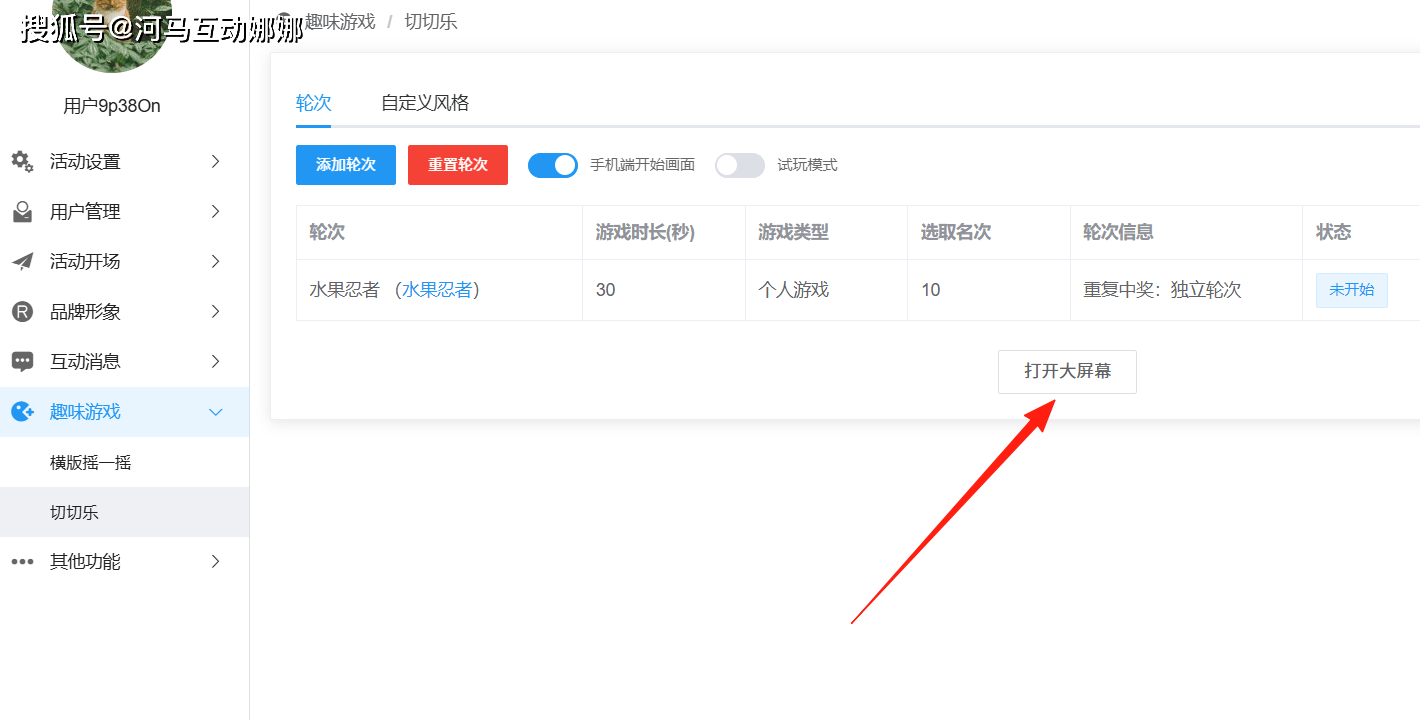Expand the 用户管理 chevron
Screen dimensions: 1420x720
point(215,211)
